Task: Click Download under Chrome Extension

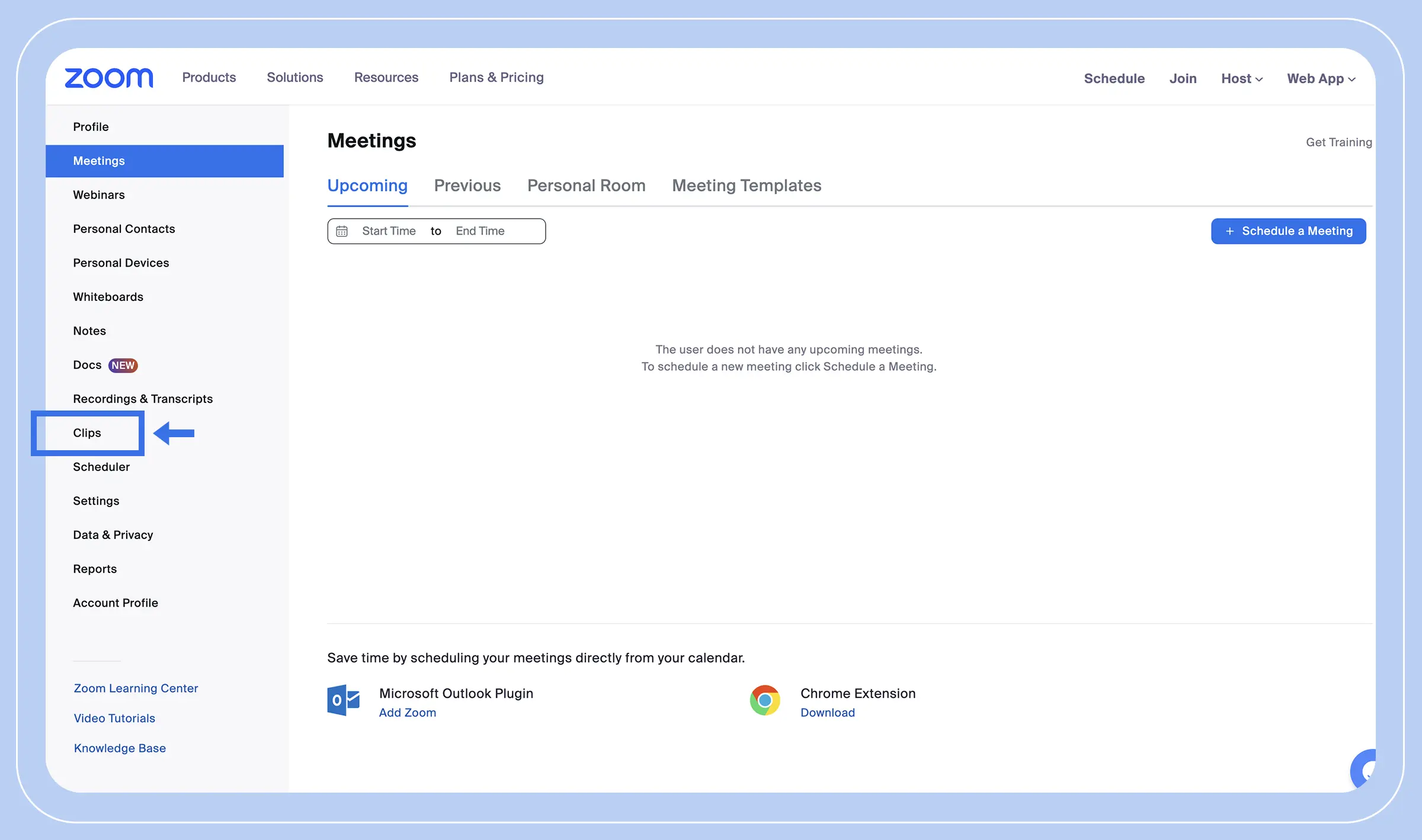Action: click(828, 713)
